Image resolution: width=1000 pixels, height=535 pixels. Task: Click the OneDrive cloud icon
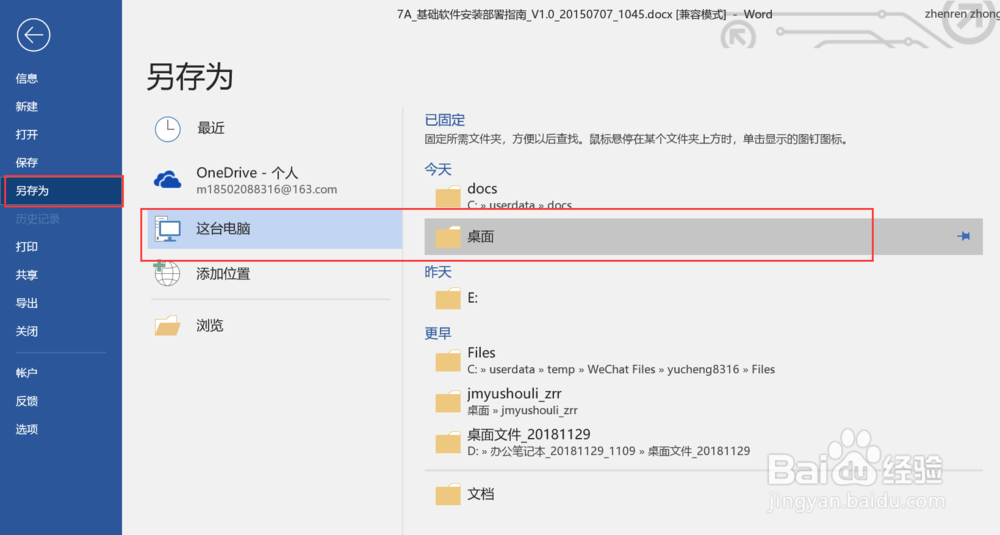pos(167,179)
